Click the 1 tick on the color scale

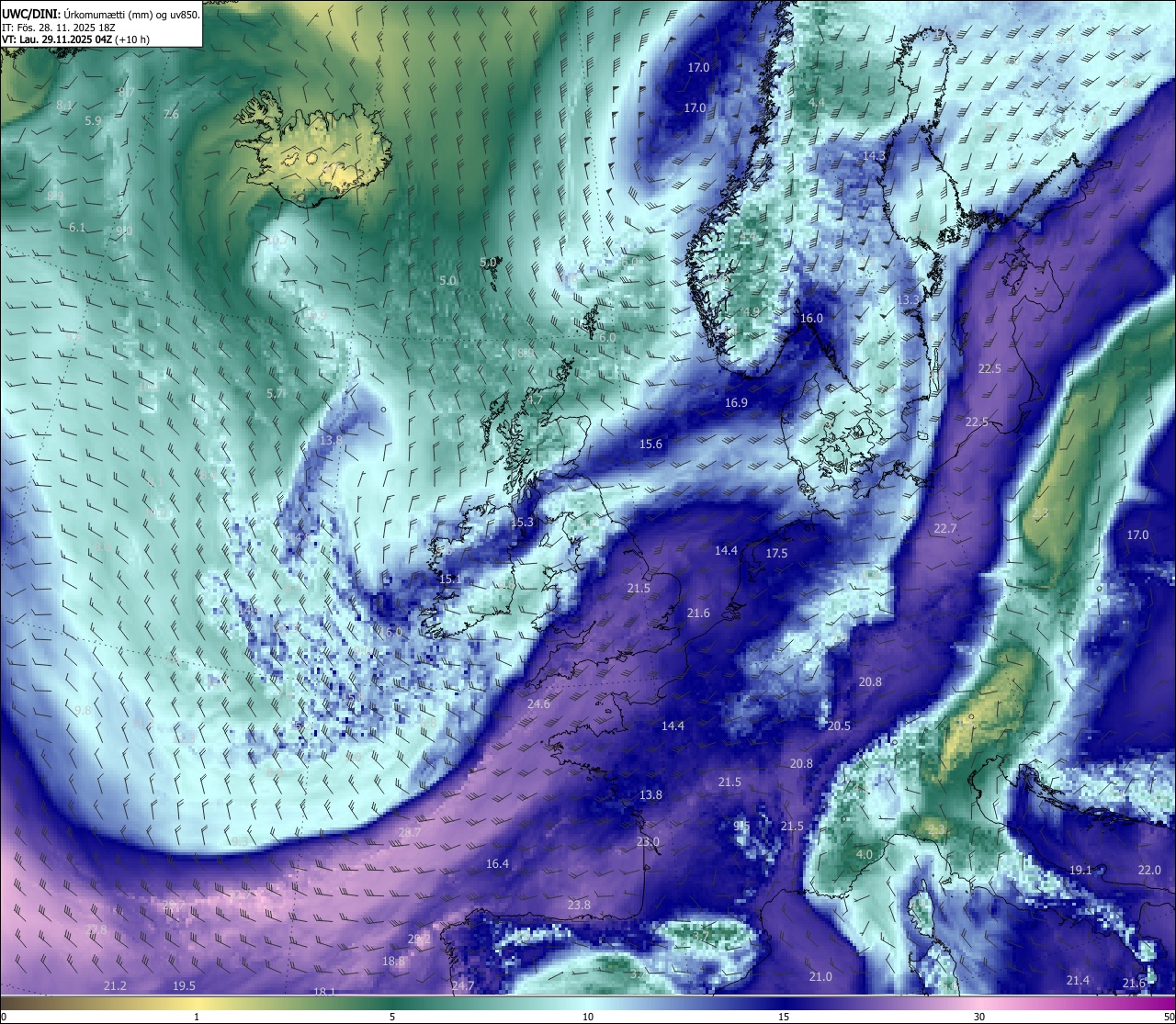point(197,1017)
